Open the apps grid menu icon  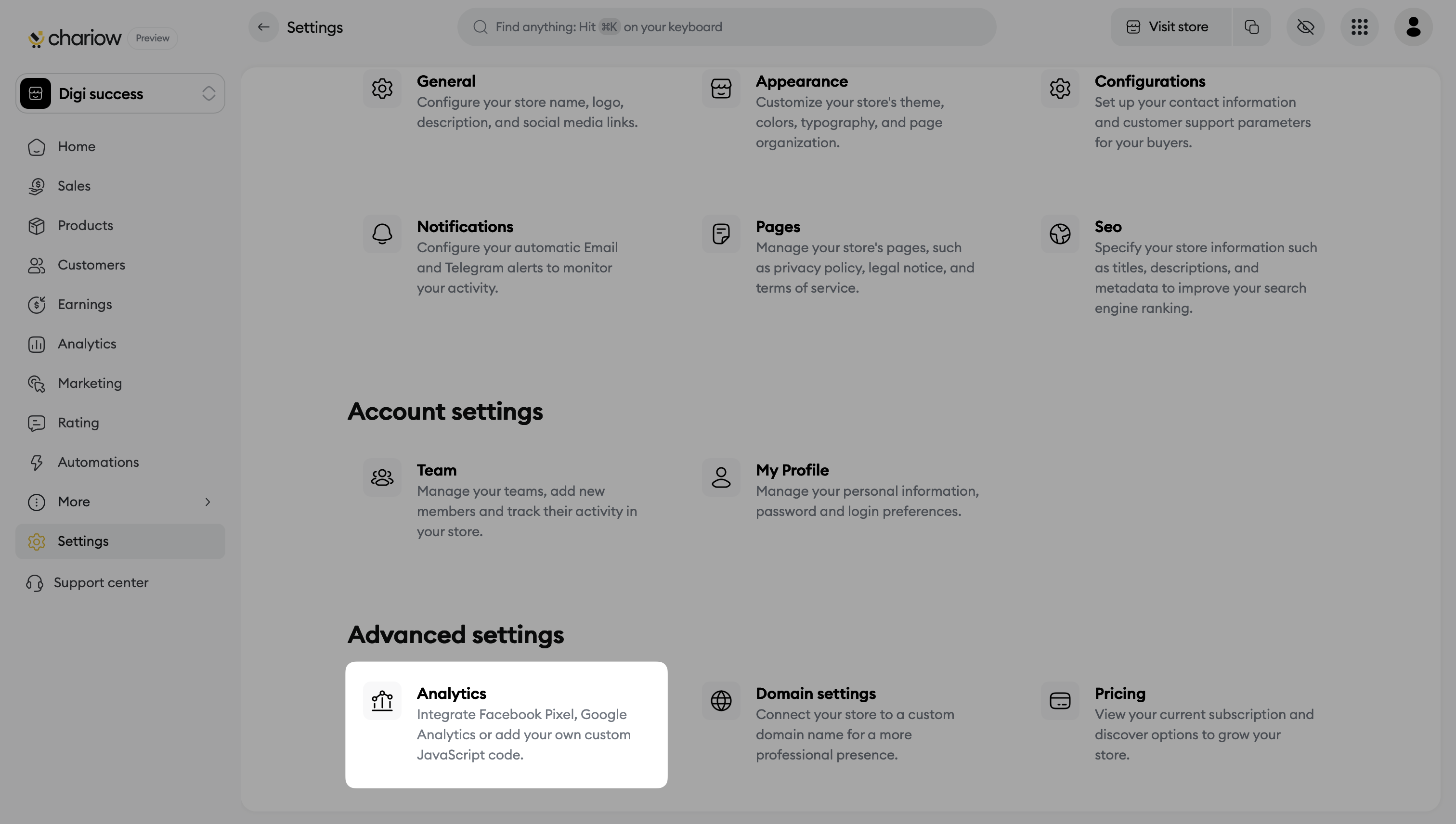point(1359,27)
